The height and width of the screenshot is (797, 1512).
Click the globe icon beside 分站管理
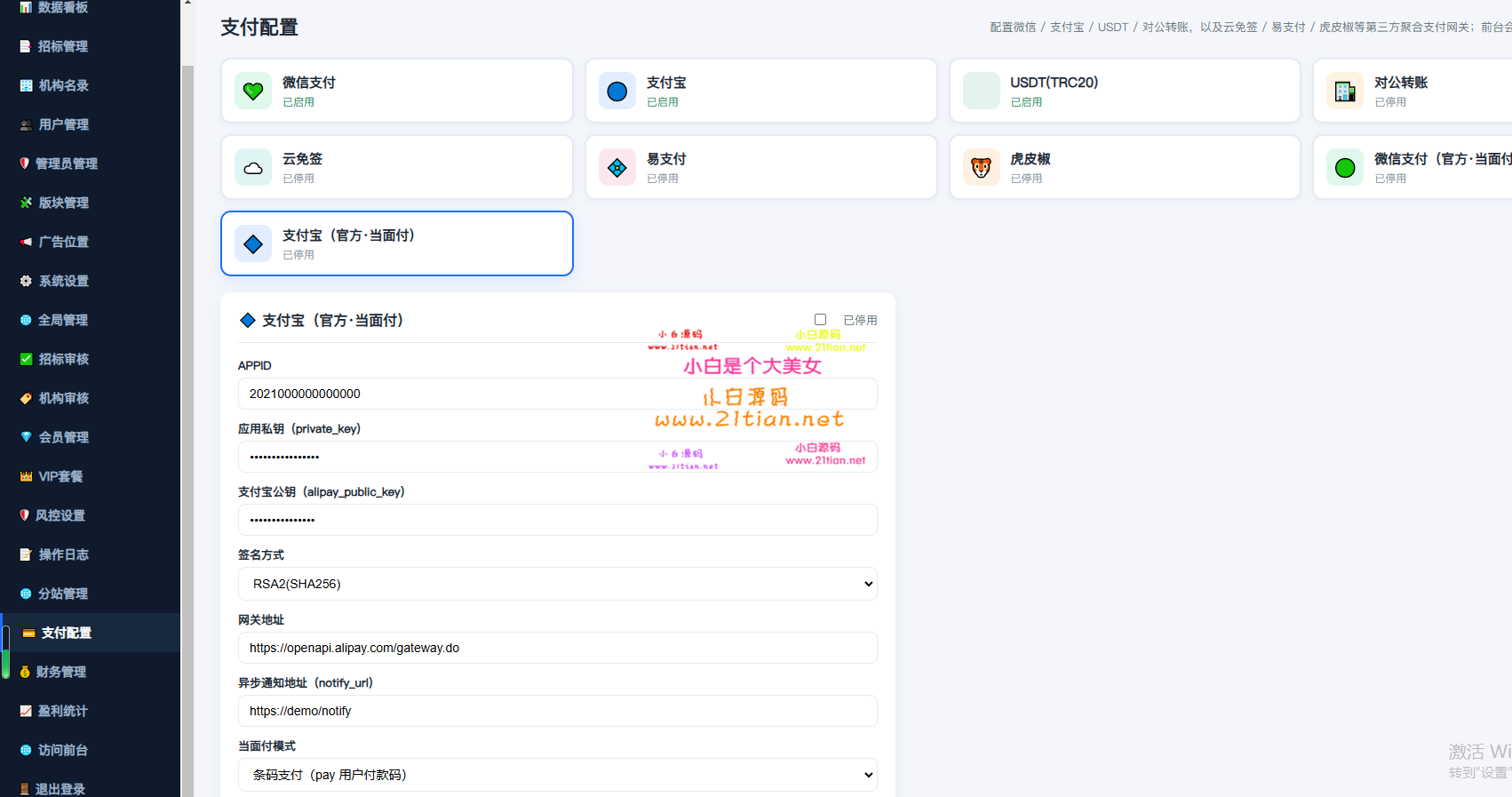(26, 594)
